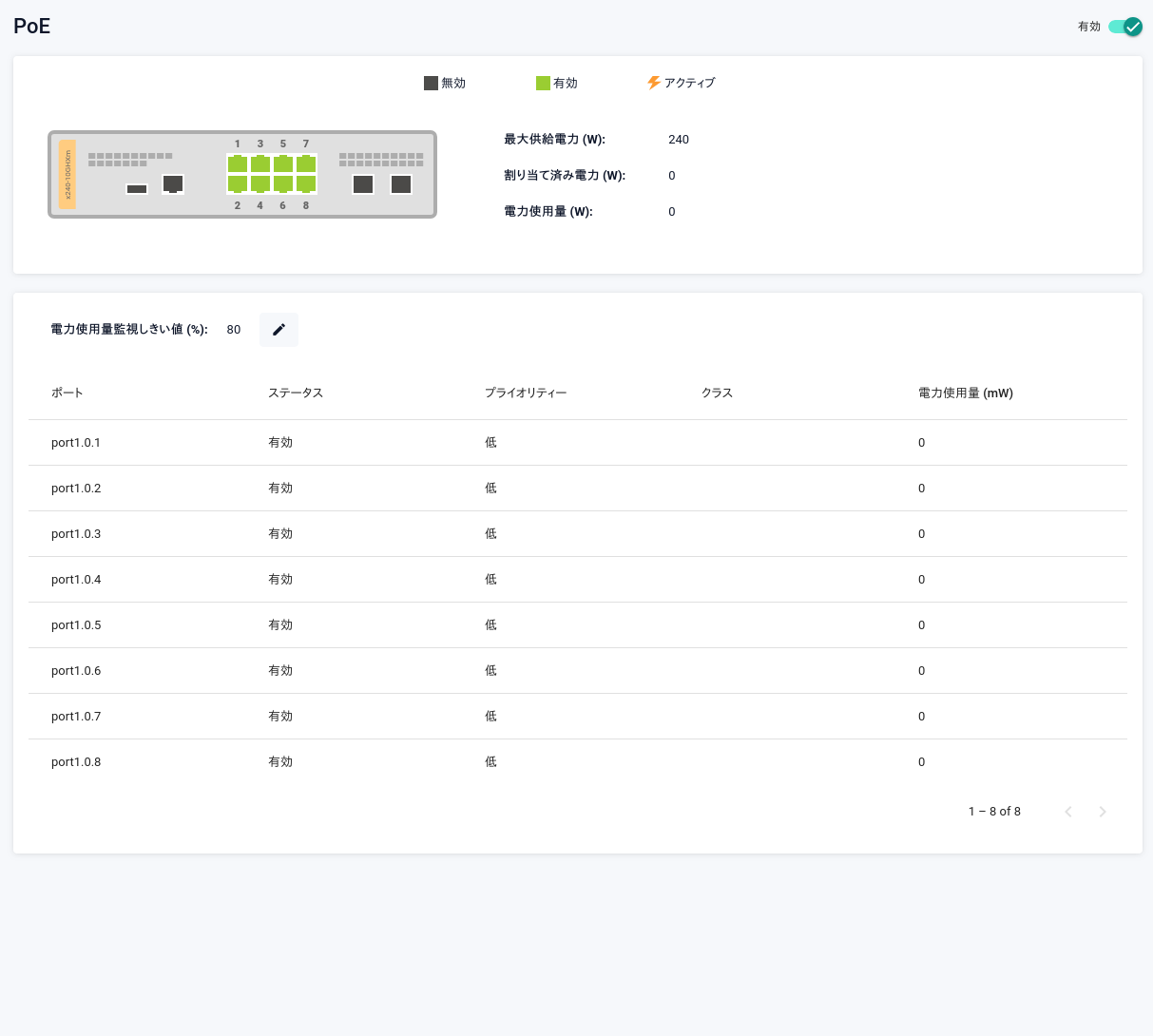Select the port1.0.5 row

point(578,625)
